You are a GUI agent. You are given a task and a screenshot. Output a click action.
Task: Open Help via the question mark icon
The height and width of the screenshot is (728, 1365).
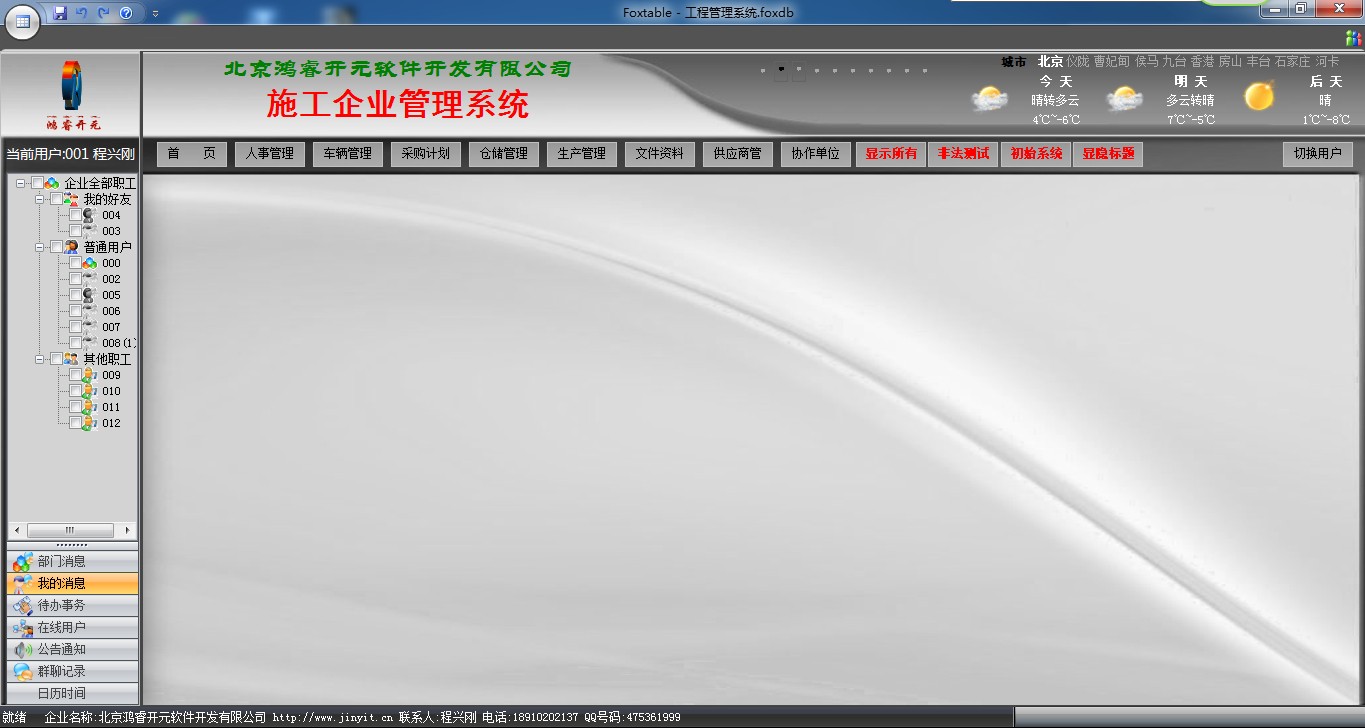[x=126, y=13]
